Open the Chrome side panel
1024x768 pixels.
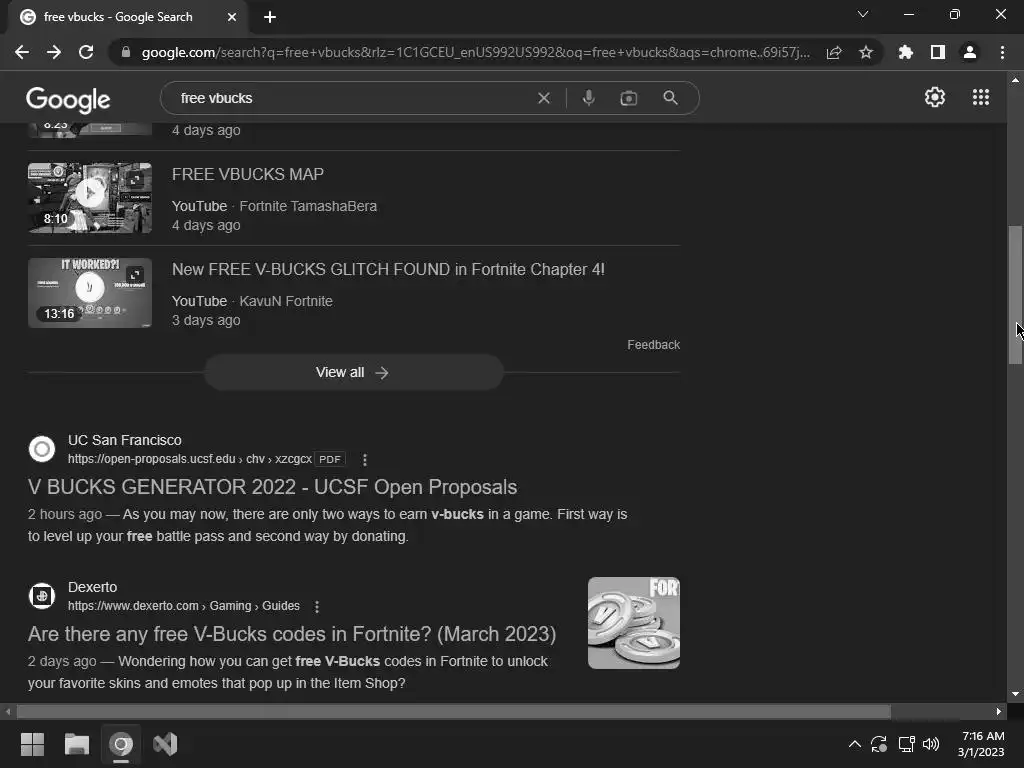[x=938, y=52]
